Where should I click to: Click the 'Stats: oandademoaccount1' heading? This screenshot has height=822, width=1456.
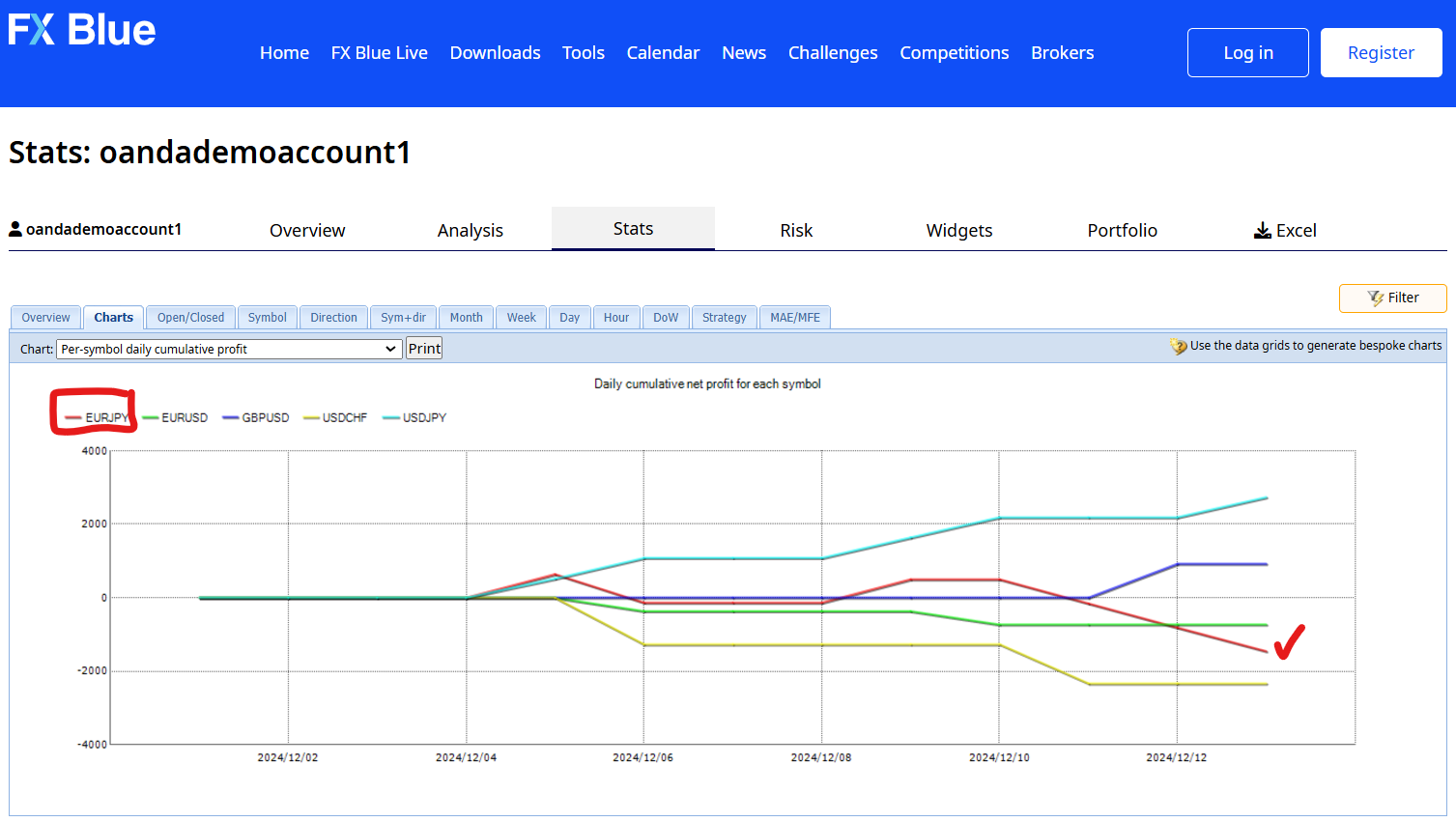[210, 152]
